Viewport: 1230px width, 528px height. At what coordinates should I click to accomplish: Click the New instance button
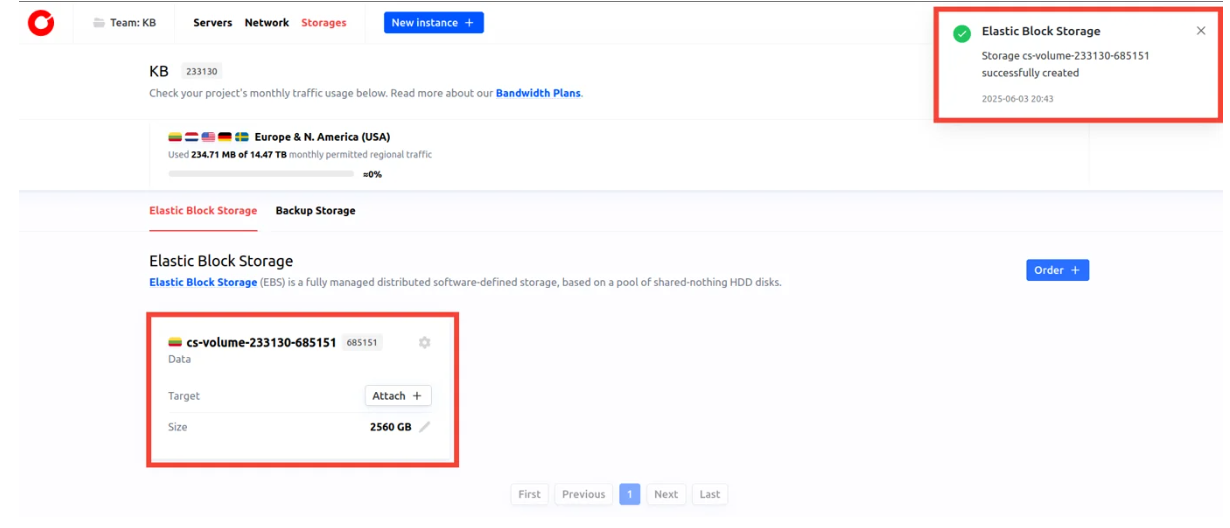coord(433,23)
